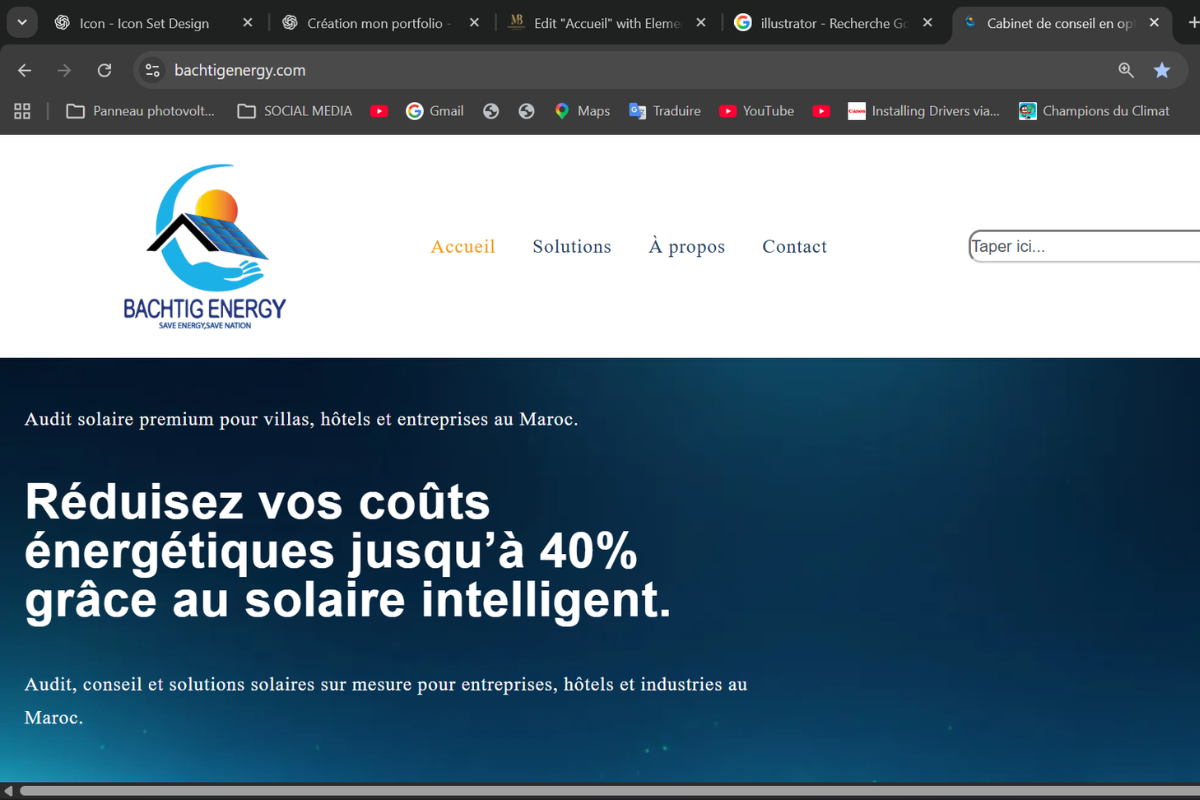Expand the Panneau photovolt... bookmarks folder
Viewport: 1200px width, 800px height.
(141, 111)
